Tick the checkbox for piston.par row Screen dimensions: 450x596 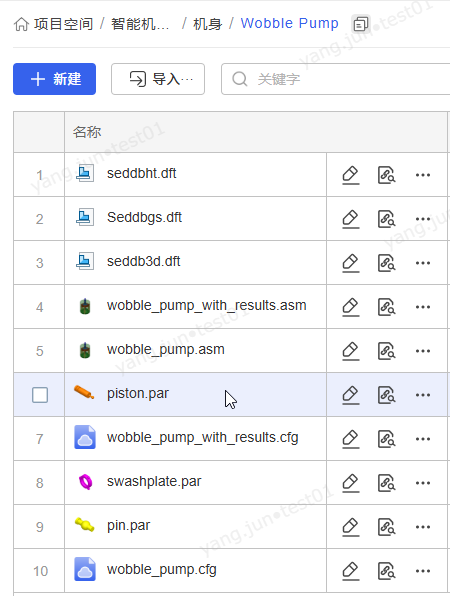click(x=40, y=395)
